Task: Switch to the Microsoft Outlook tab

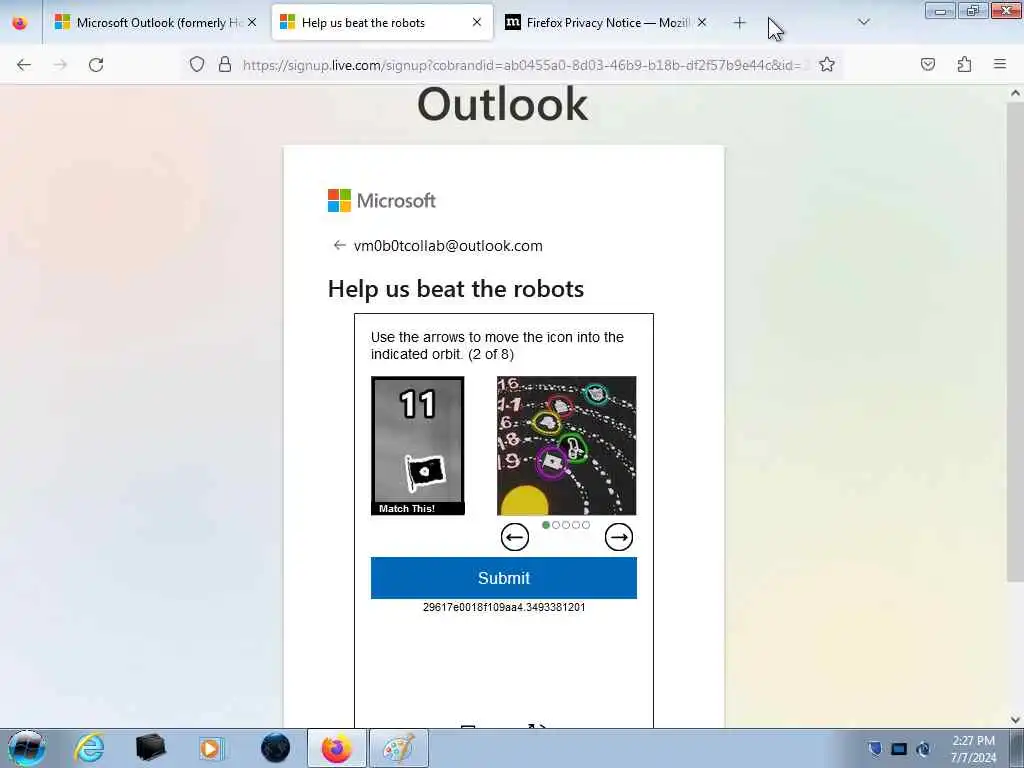Action: click(155, 23)
